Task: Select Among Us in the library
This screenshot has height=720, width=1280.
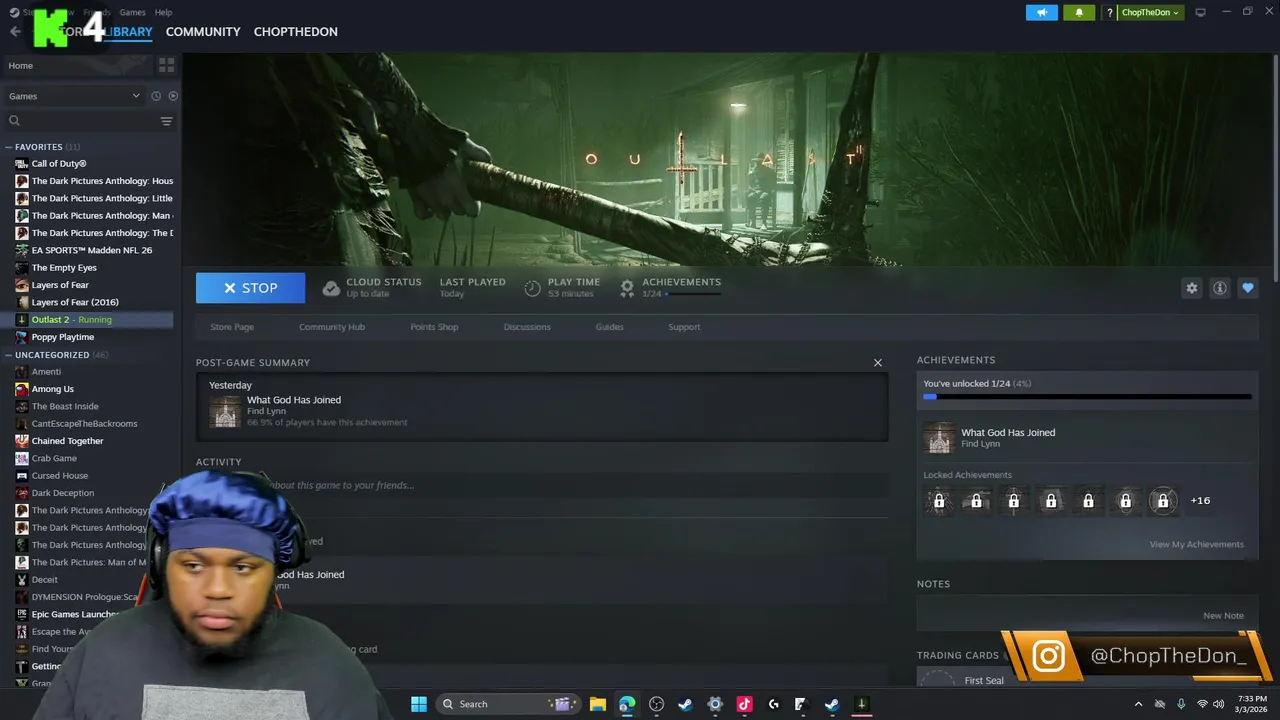Action: [x=52, y=389]
